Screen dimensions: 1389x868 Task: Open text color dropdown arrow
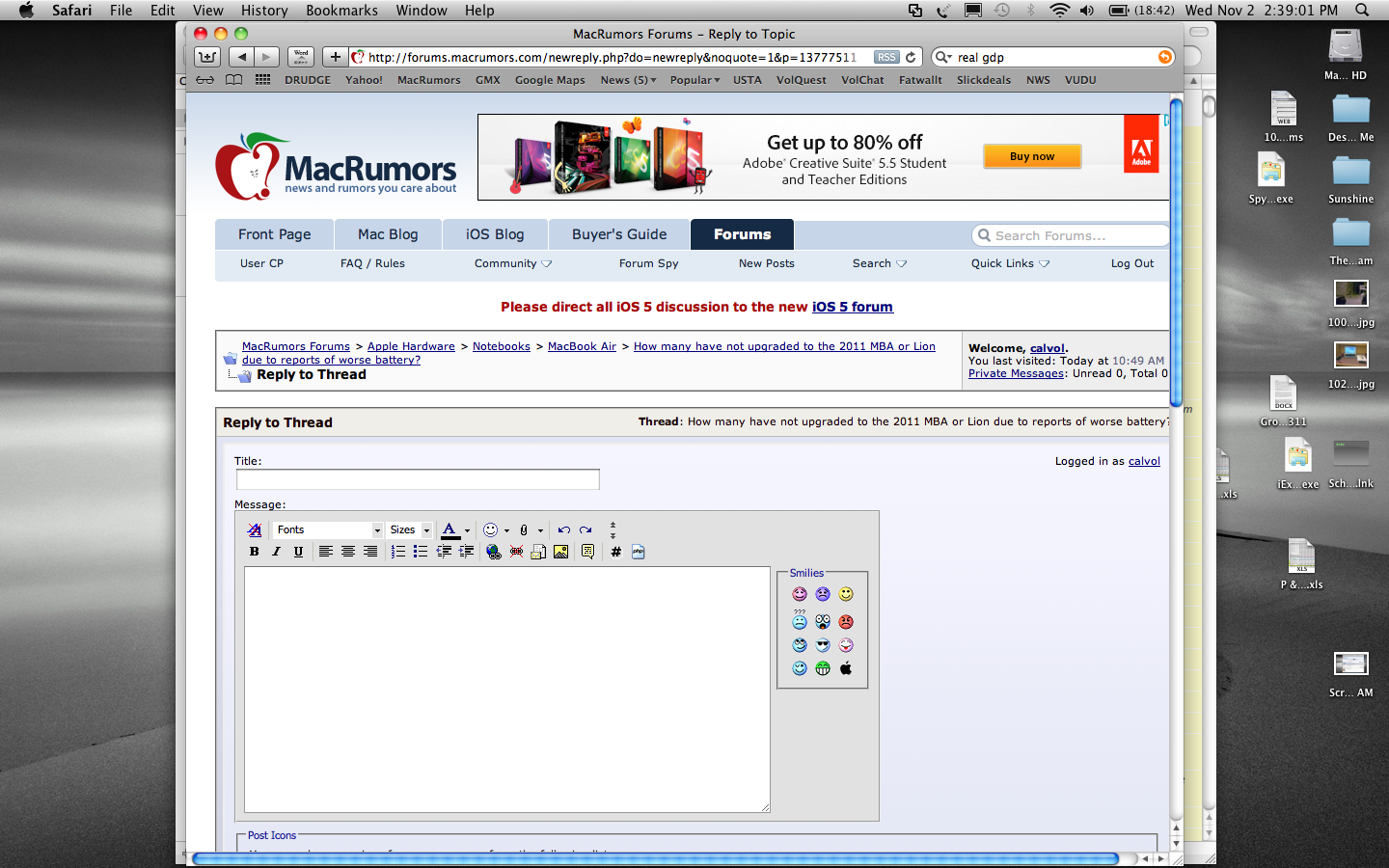(467, 530)
